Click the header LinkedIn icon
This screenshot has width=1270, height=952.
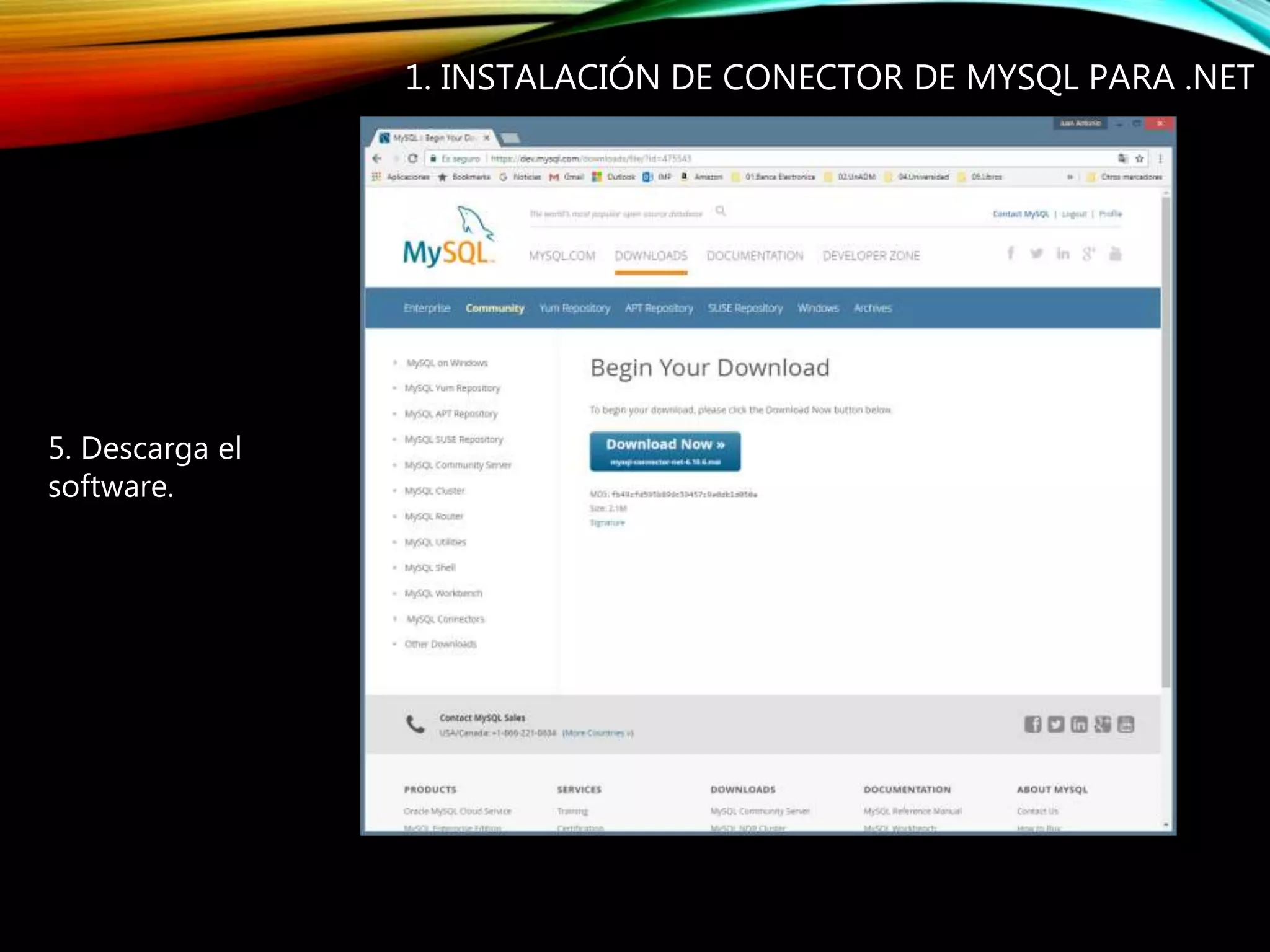tap(1063, 253)
